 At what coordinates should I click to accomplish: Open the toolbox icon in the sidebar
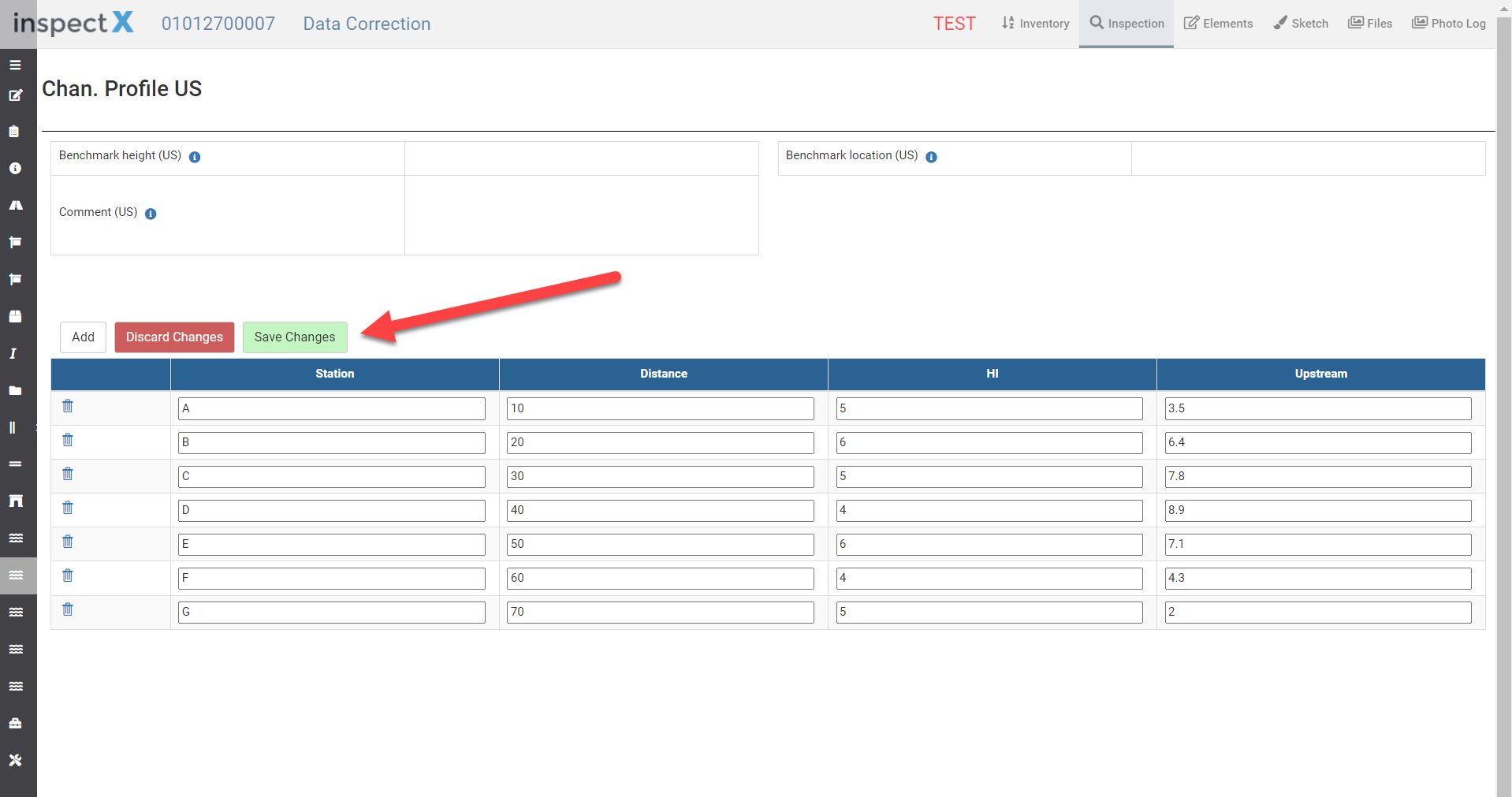pyautogui.click(x=15, y=723)
